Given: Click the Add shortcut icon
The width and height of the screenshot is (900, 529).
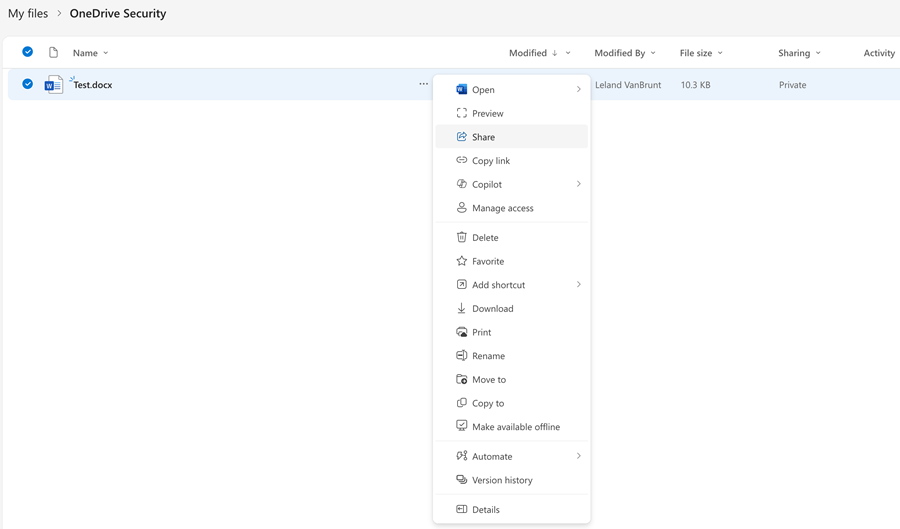Looking at the screenshot, I should click(x=461, y=285).
